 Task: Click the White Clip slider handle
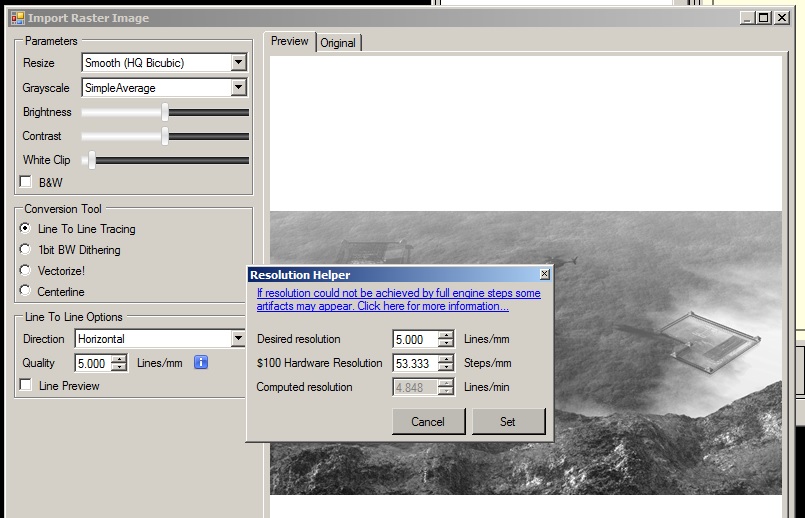pyautogui.click(x=92, y=160)
